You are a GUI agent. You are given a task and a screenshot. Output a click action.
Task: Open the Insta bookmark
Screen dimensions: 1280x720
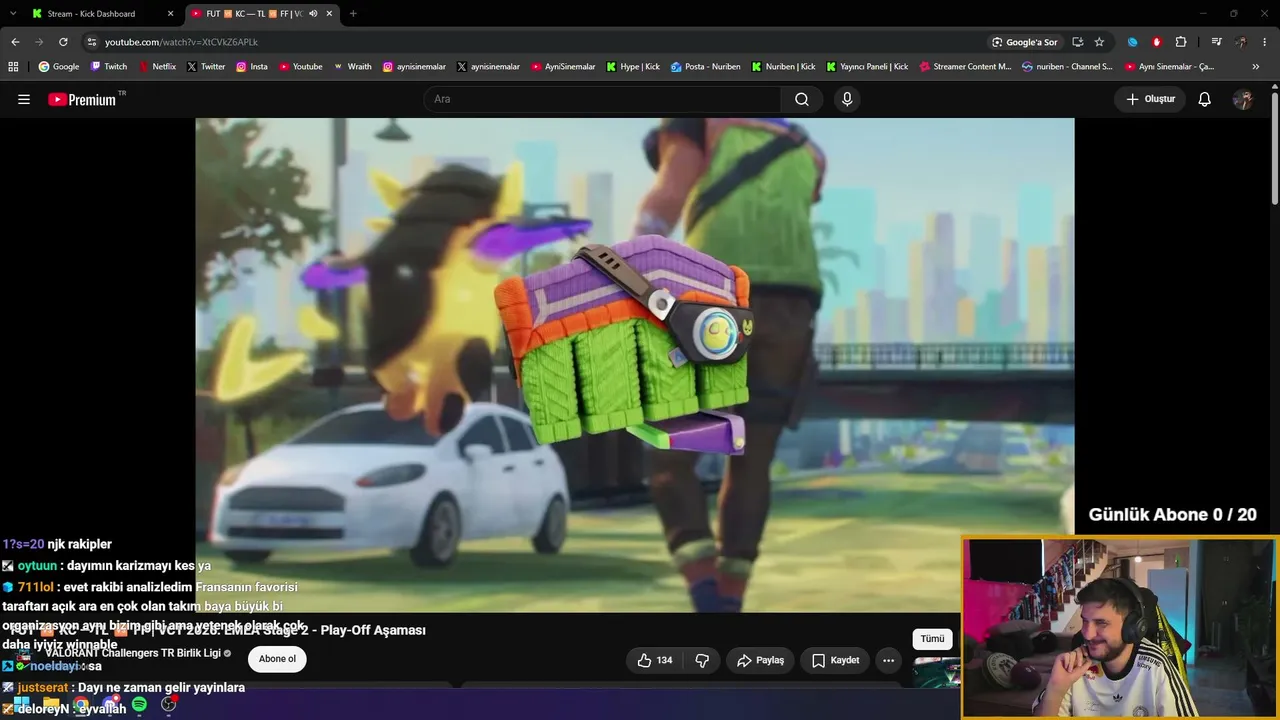click(252, 67)
